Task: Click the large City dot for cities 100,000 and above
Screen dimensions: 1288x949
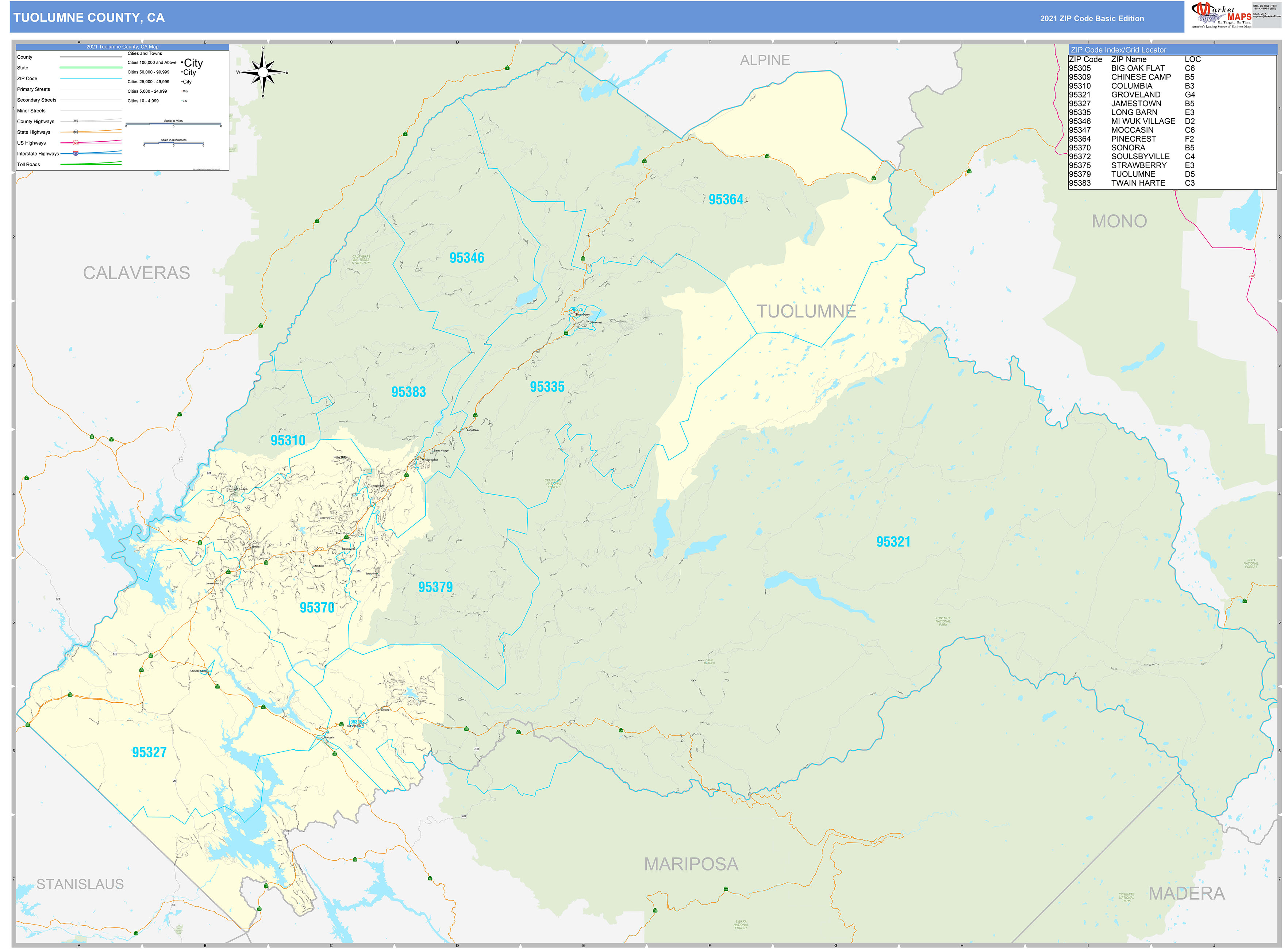Action: (x=182, y=63)
